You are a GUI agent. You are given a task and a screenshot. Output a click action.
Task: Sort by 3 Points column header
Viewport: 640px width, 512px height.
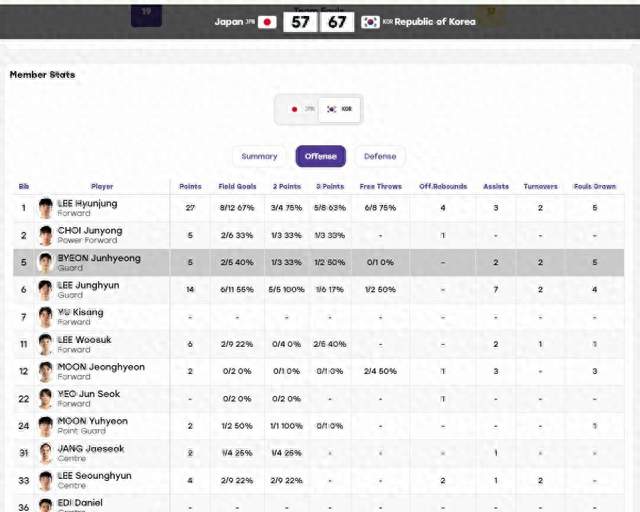coord(330,187)
